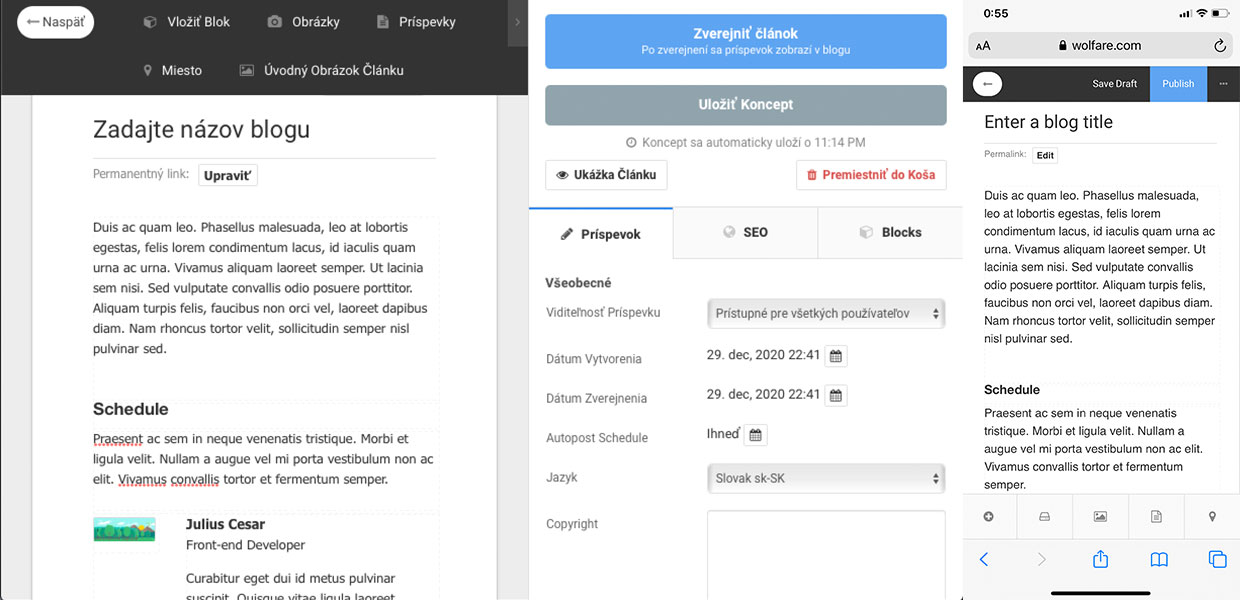
Task: Switch to the Blocks tab
Action: pos(890,232)
